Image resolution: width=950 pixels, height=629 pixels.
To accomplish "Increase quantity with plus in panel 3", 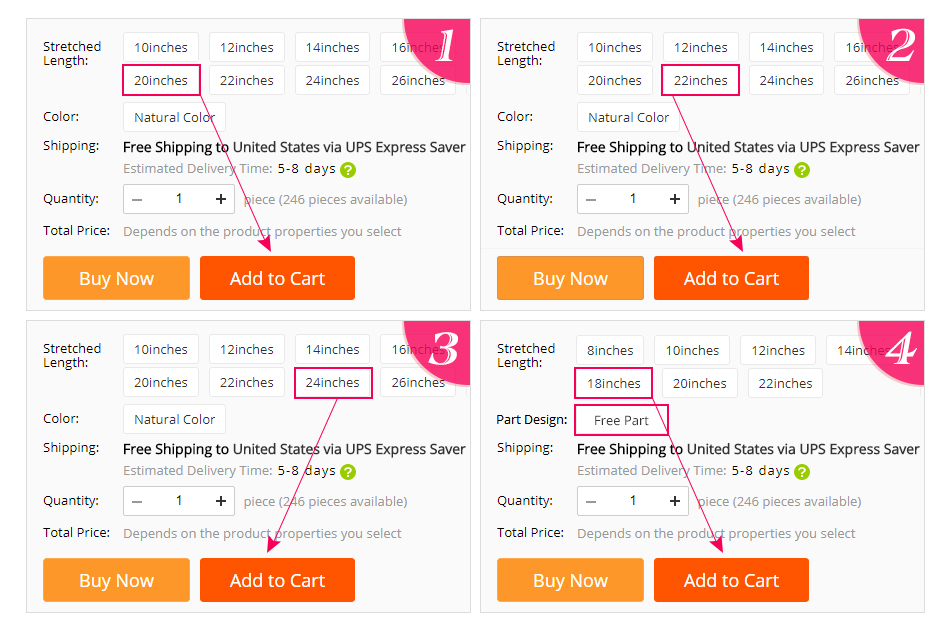I will click(221, 501).
